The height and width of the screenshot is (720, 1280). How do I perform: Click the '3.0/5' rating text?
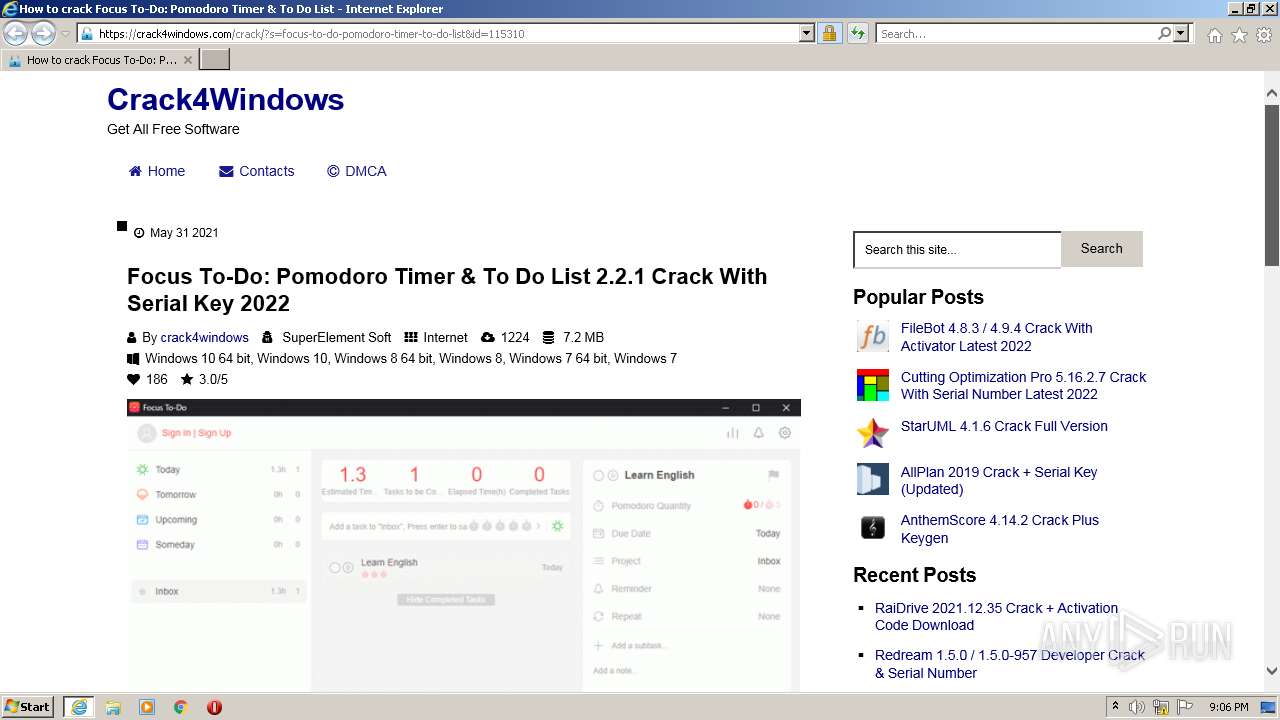213,379
